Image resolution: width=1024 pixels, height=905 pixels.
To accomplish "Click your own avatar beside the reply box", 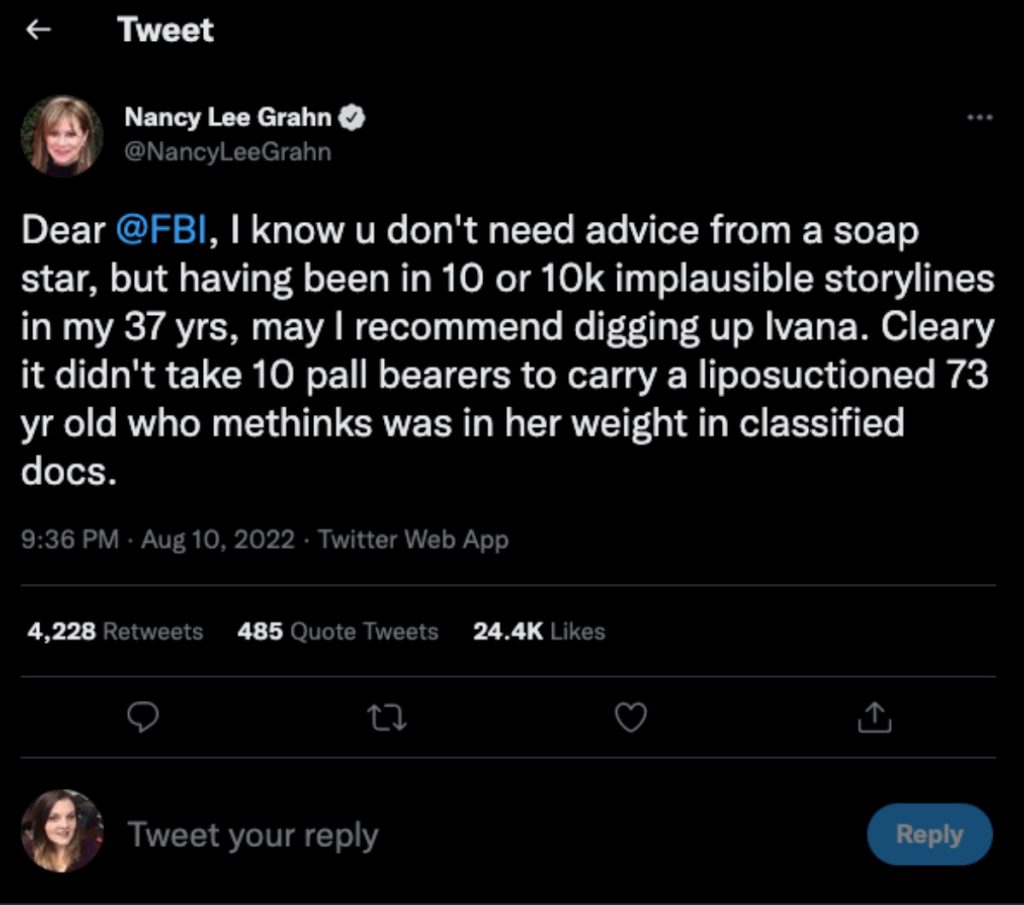I will point(62,831).
